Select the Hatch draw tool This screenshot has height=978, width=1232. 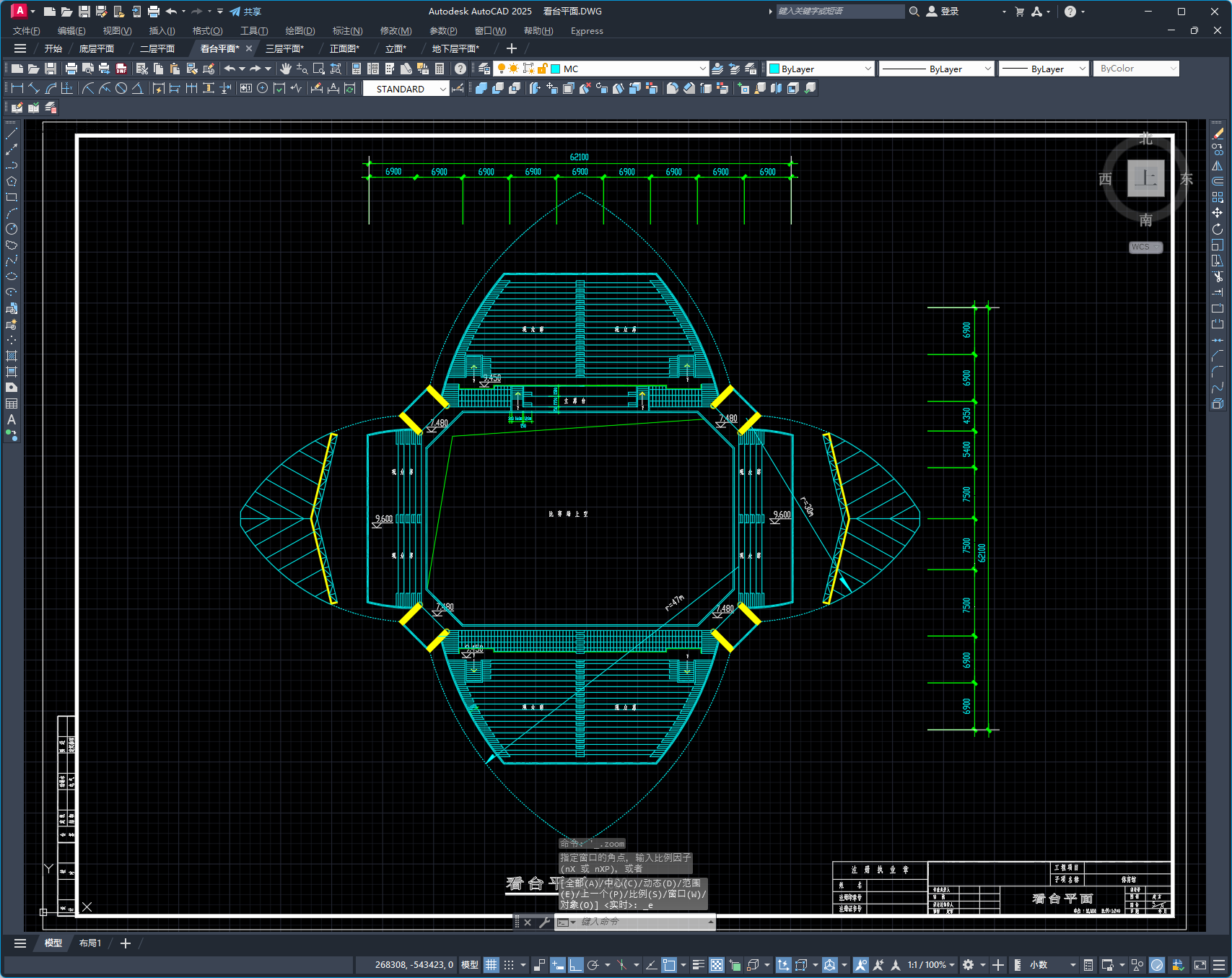(12, 356)
